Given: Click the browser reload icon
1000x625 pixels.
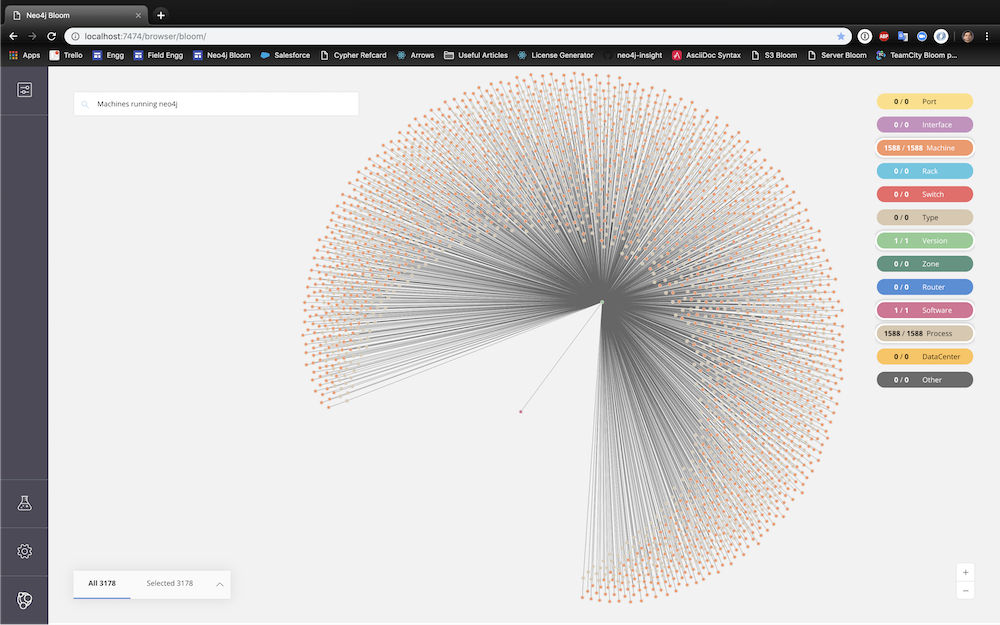Looking at the screenshot, I should tap(52, 36).
